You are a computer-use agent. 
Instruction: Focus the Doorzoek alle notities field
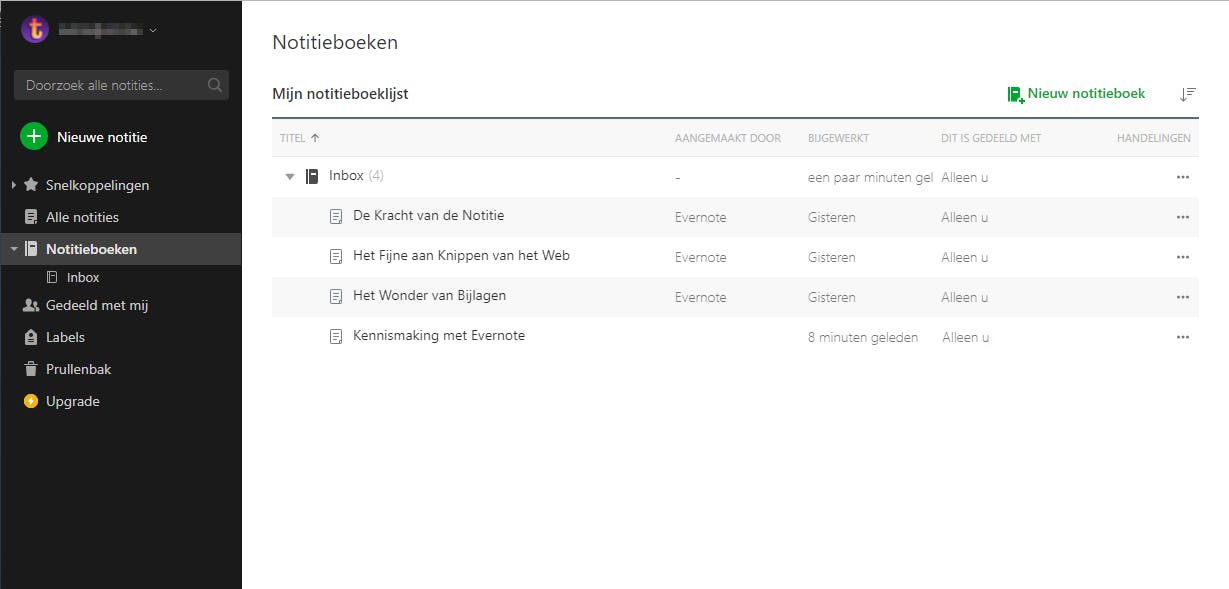[x=110, y=85]
